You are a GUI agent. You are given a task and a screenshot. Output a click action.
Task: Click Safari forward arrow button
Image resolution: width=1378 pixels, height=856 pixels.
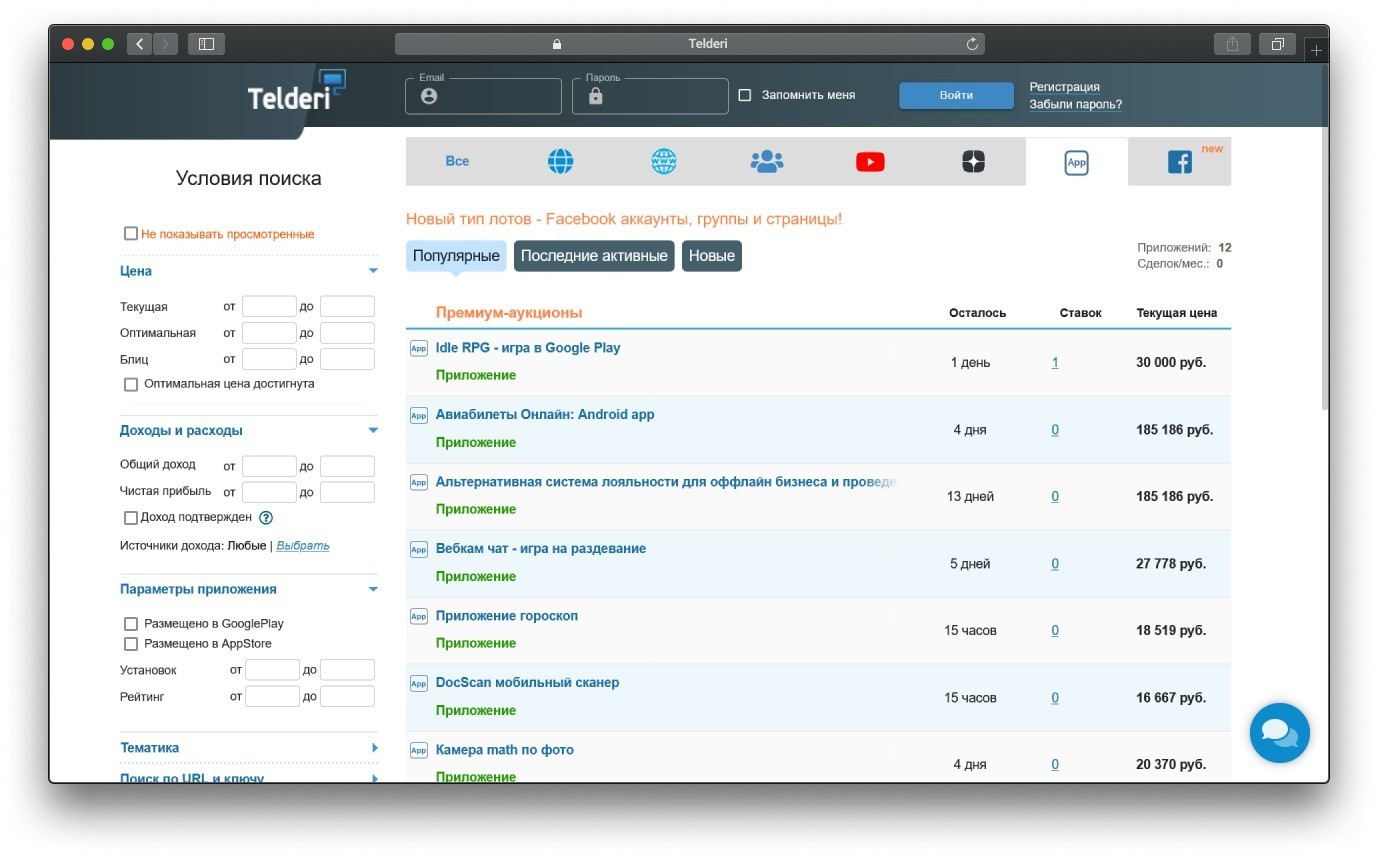[x=165, y=44]
